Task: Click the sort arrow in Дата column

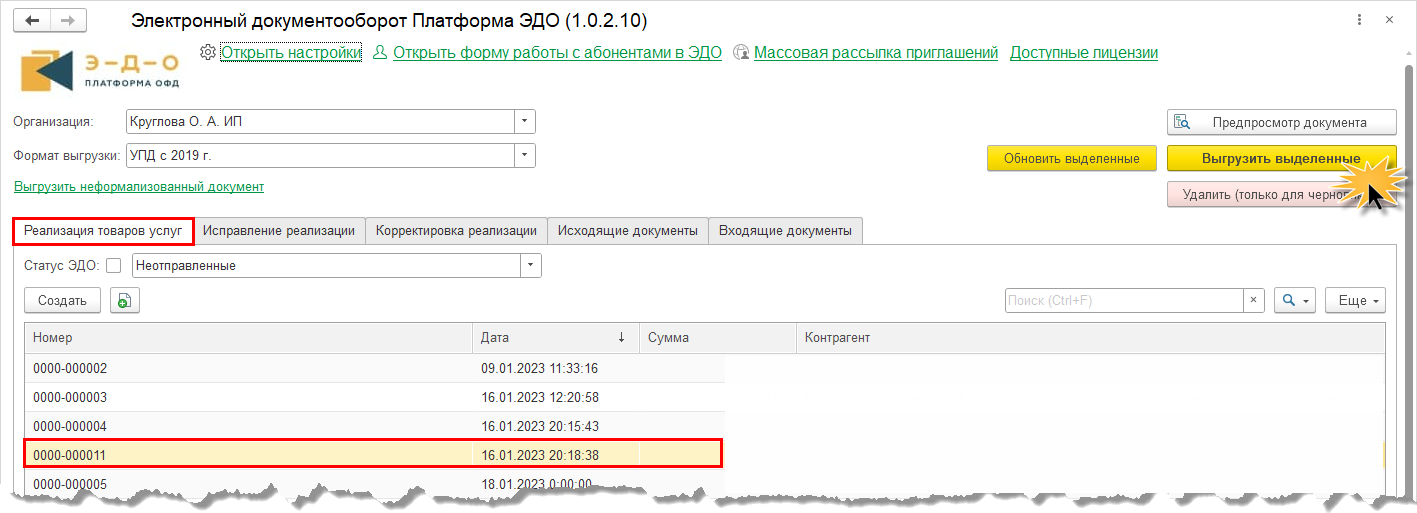Action: coord(621,338)
